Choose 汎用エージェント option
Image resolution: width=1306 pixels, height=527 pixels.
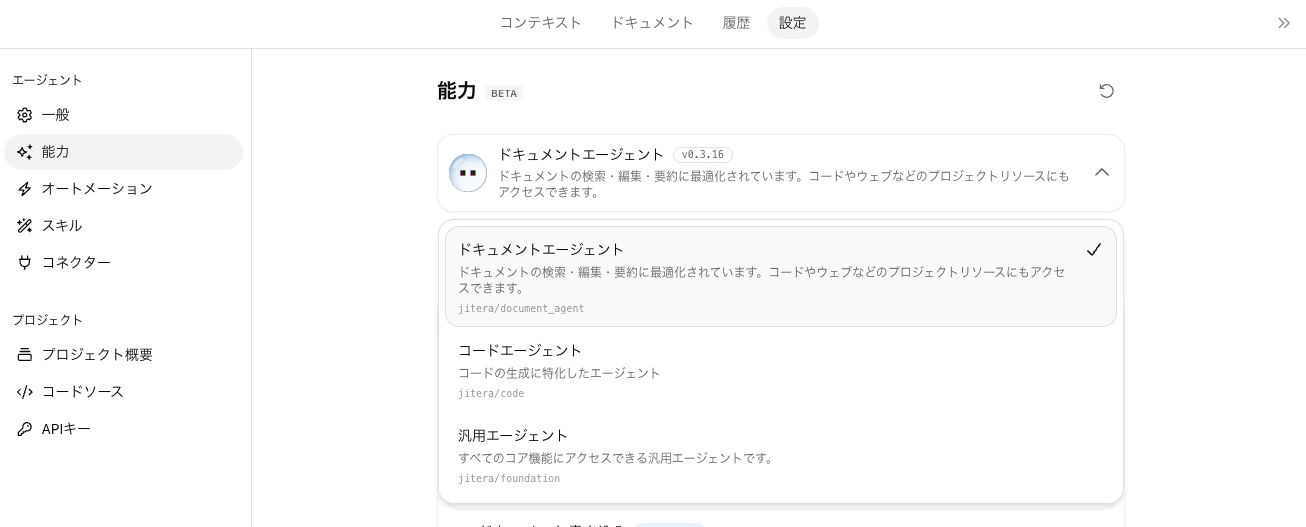(x=781, y=456)
